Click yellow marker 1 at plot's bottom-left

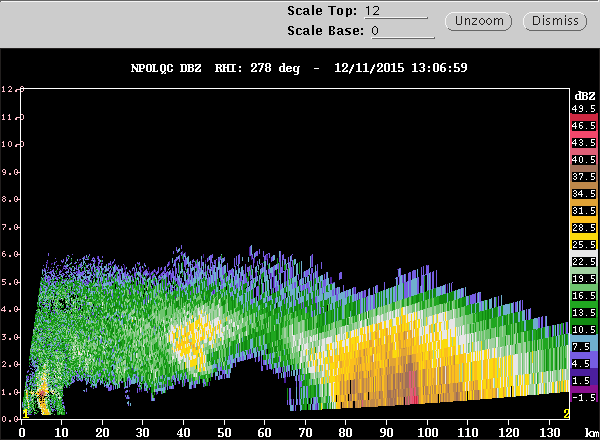coord(25,413)
